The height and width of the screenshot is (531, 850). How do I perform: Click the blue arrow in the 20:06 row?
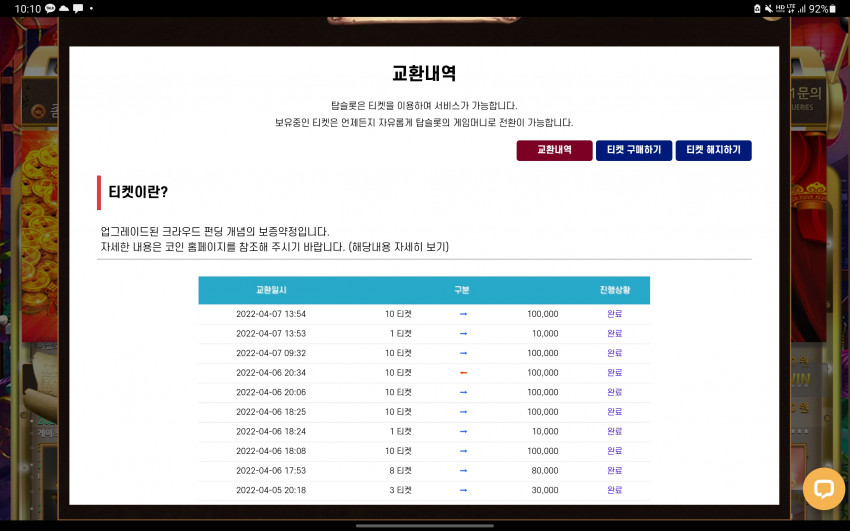coord(463,392)
